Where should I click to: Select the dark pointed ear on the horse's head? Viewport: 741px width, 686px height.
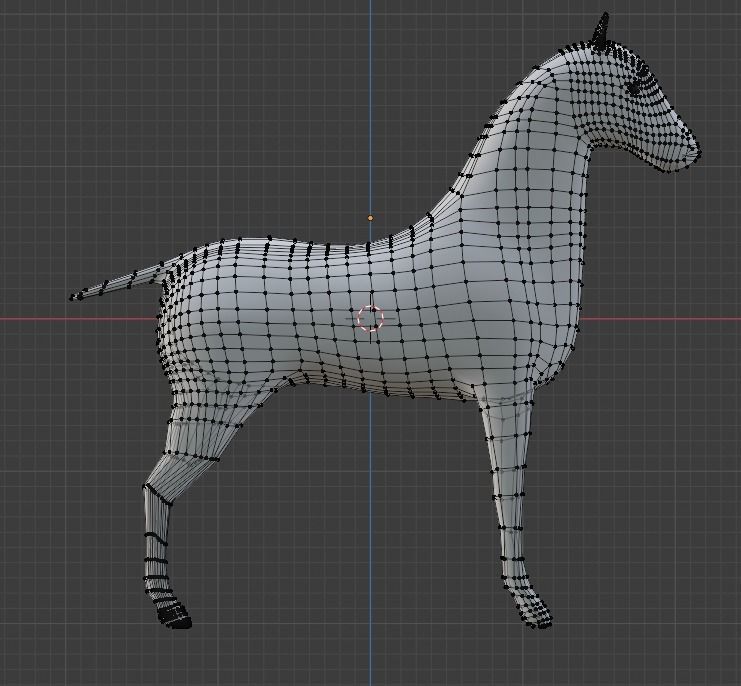601,31
